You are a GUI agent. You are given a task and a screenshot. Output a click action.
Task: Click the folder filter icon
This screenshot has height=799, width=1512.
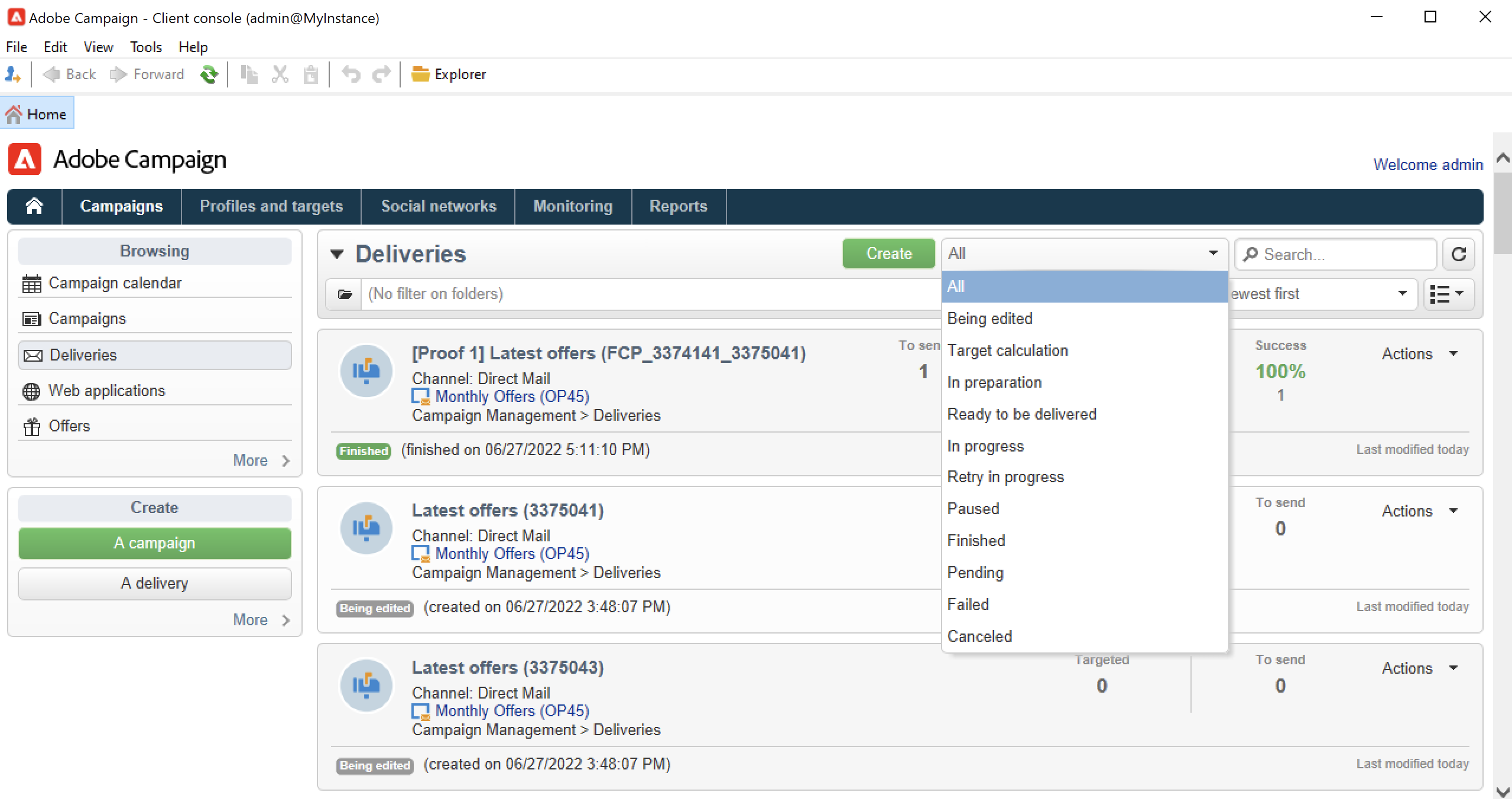point(345,294)
